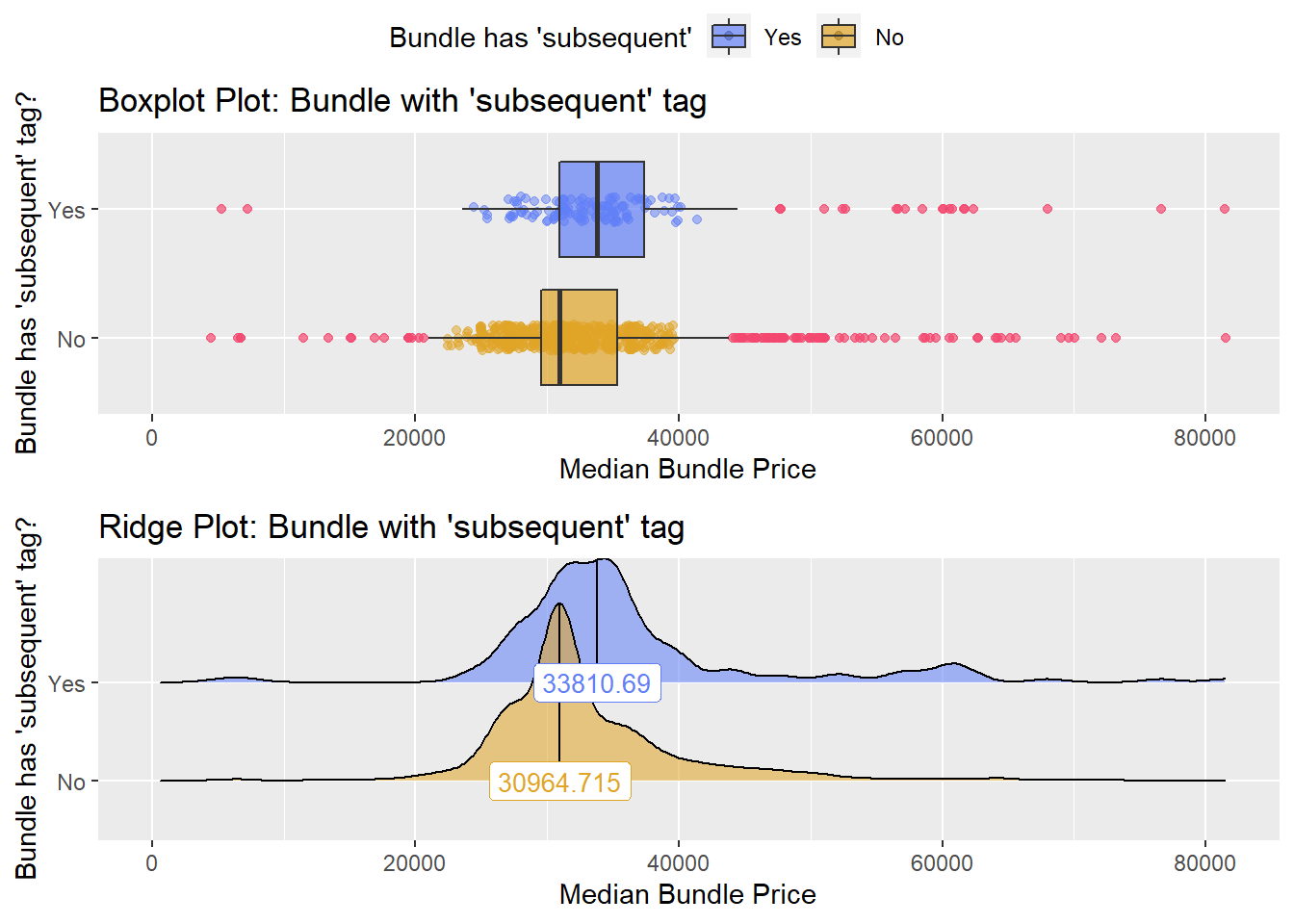Click the blue 'Yes' legend key
This screenshot has height=924, width=1294.
[x=729, y=37]
